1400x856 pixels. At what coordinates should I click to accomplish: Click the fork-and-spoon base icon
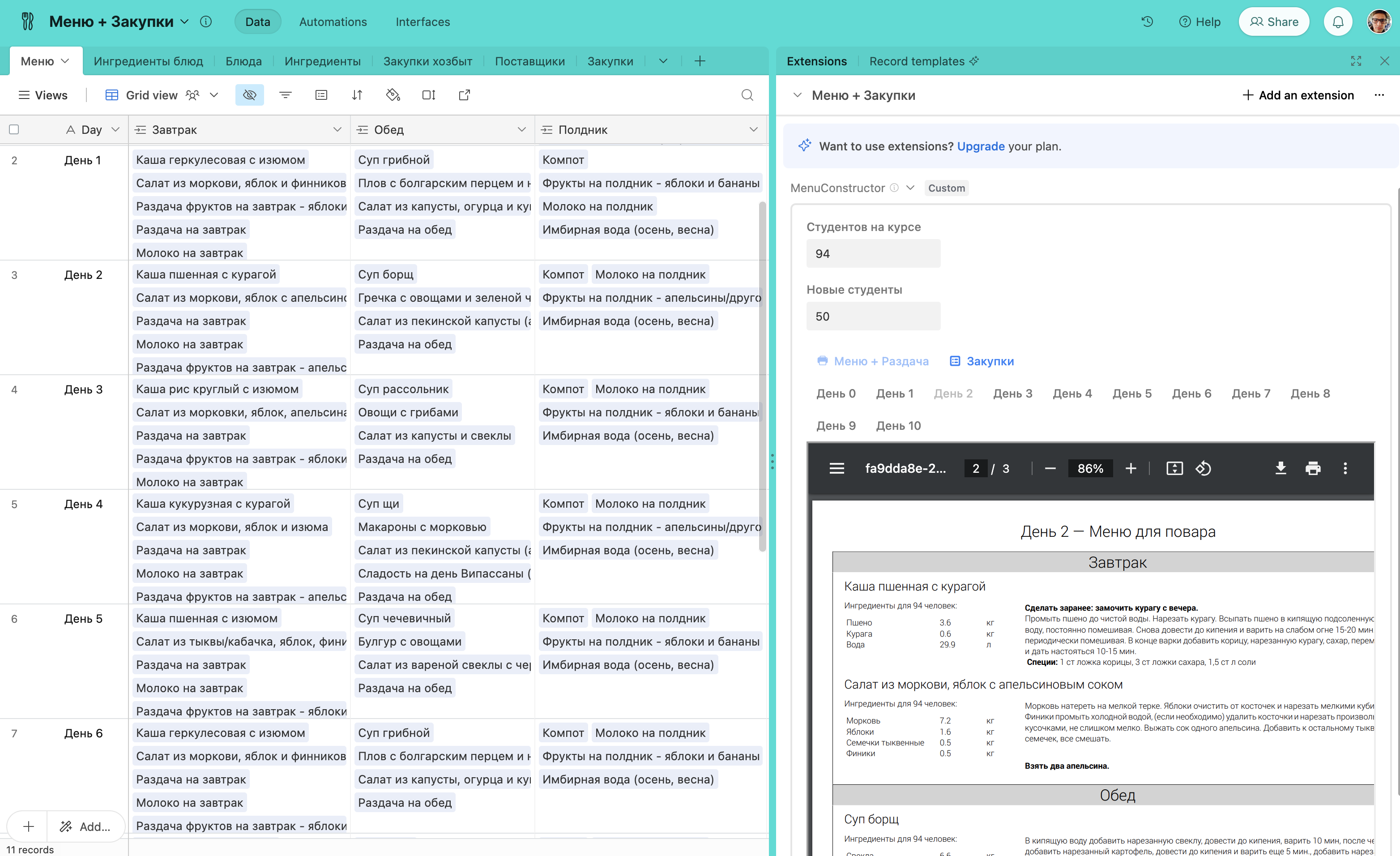pos(27,21)
